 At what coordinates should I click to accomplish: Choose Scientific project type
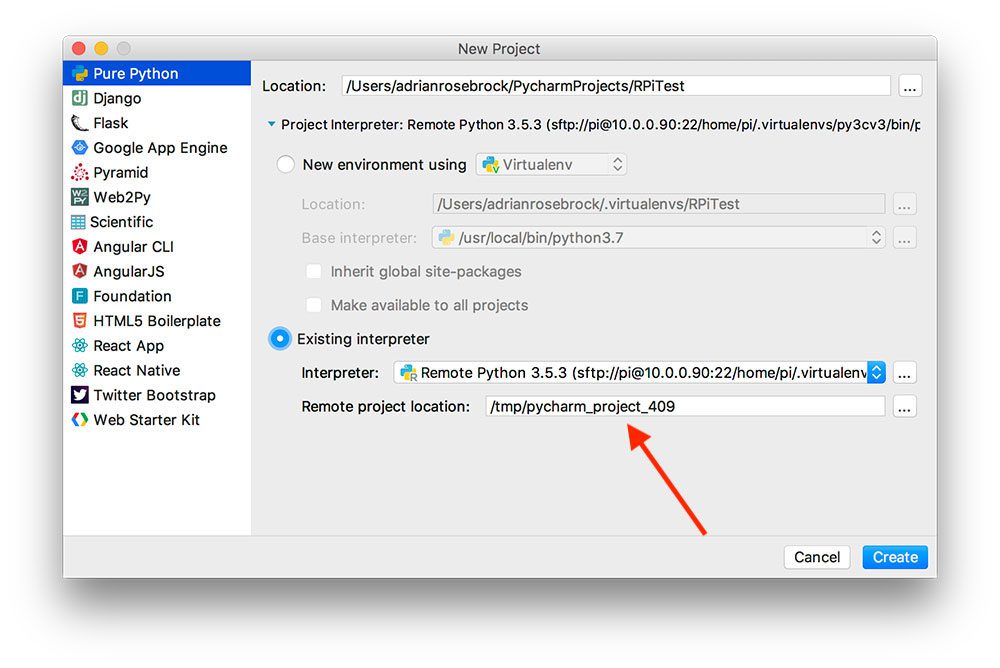(157, 222)
